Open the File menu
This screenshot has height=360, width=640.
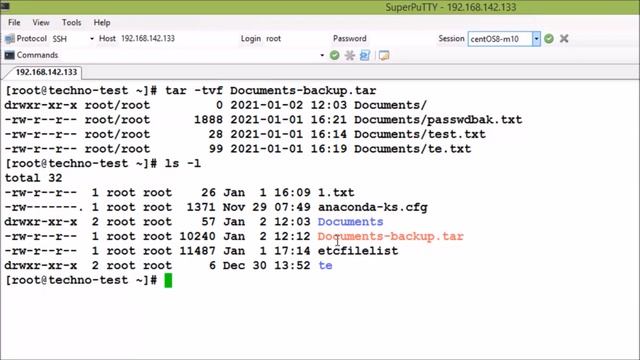tap(14, 22)
